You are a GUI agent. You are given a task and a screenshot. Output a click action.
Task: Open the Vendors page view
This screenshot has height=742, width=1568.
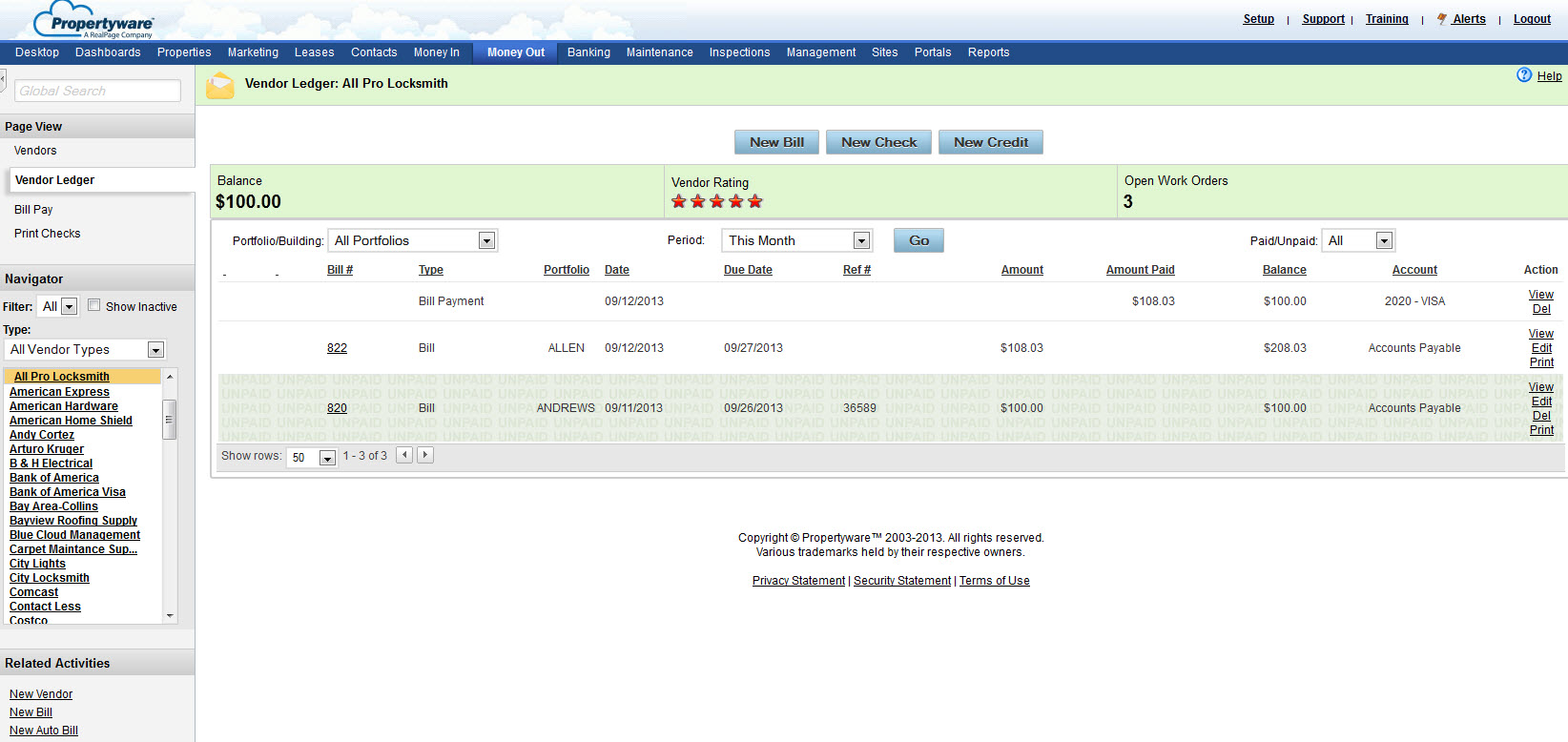[35, 151]
